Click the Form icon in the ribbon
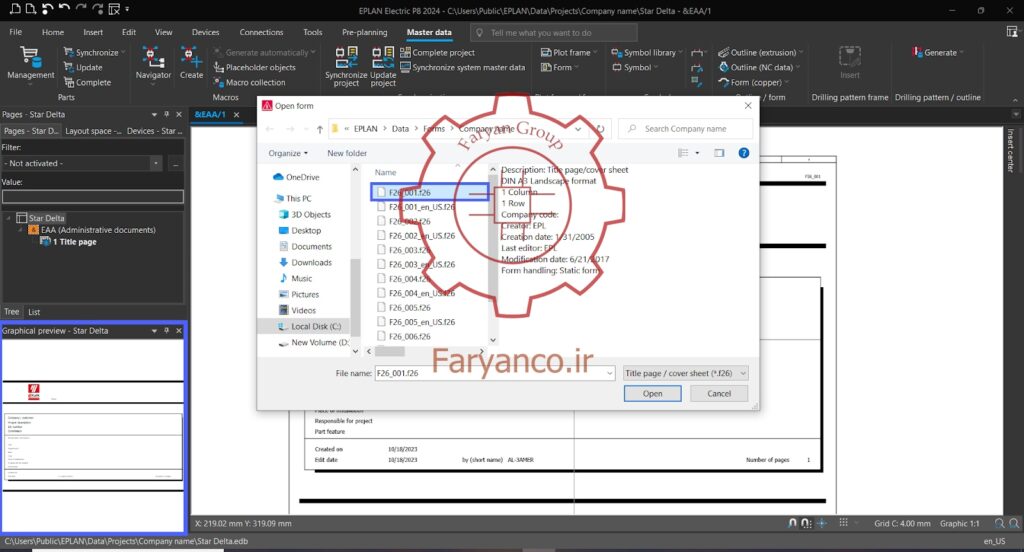1024x552 pixels. (x=546, y=67)
